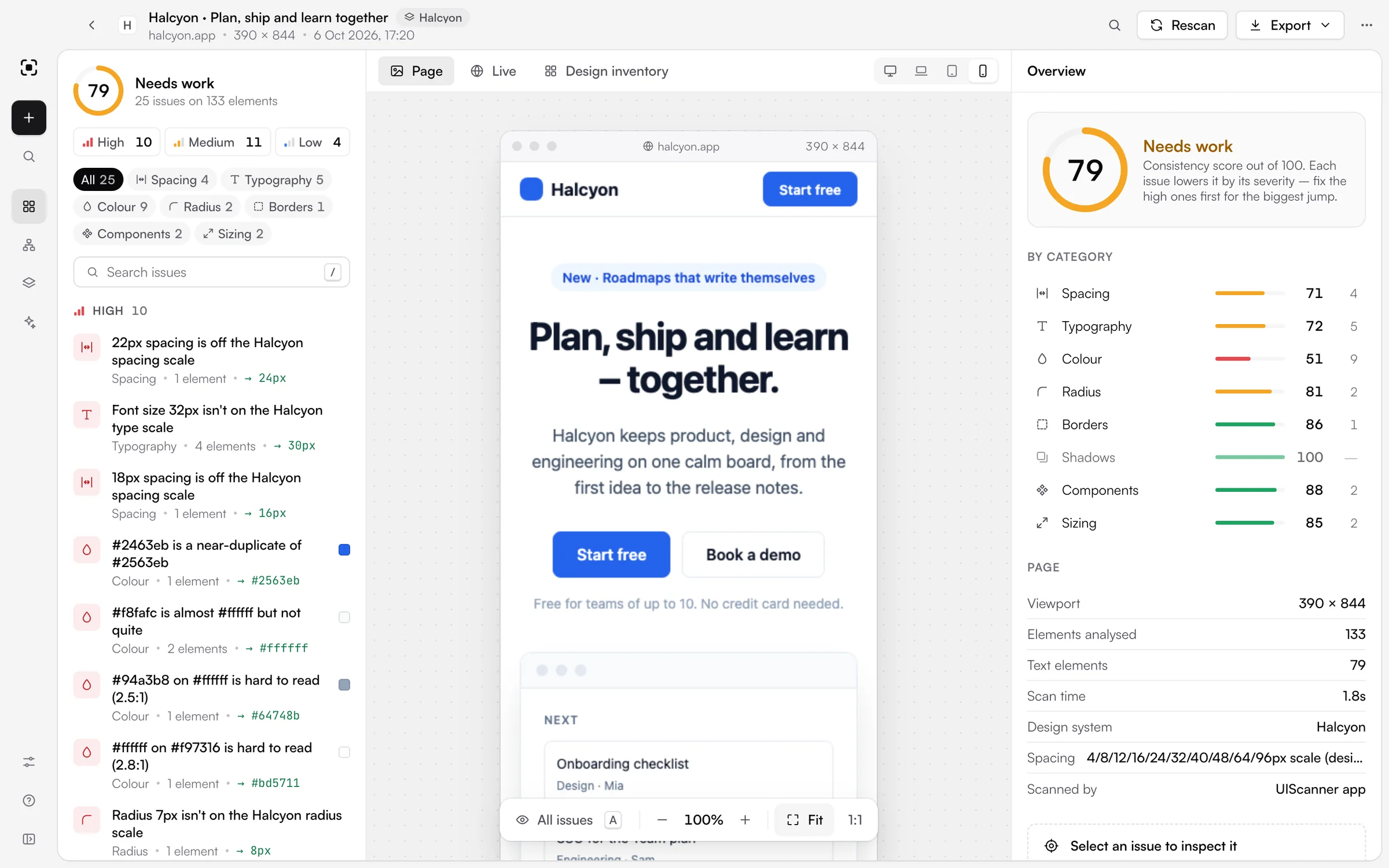
Task: Switch to desktop monitor viewport
Action: pyautogui.click(x=890, y=71)
